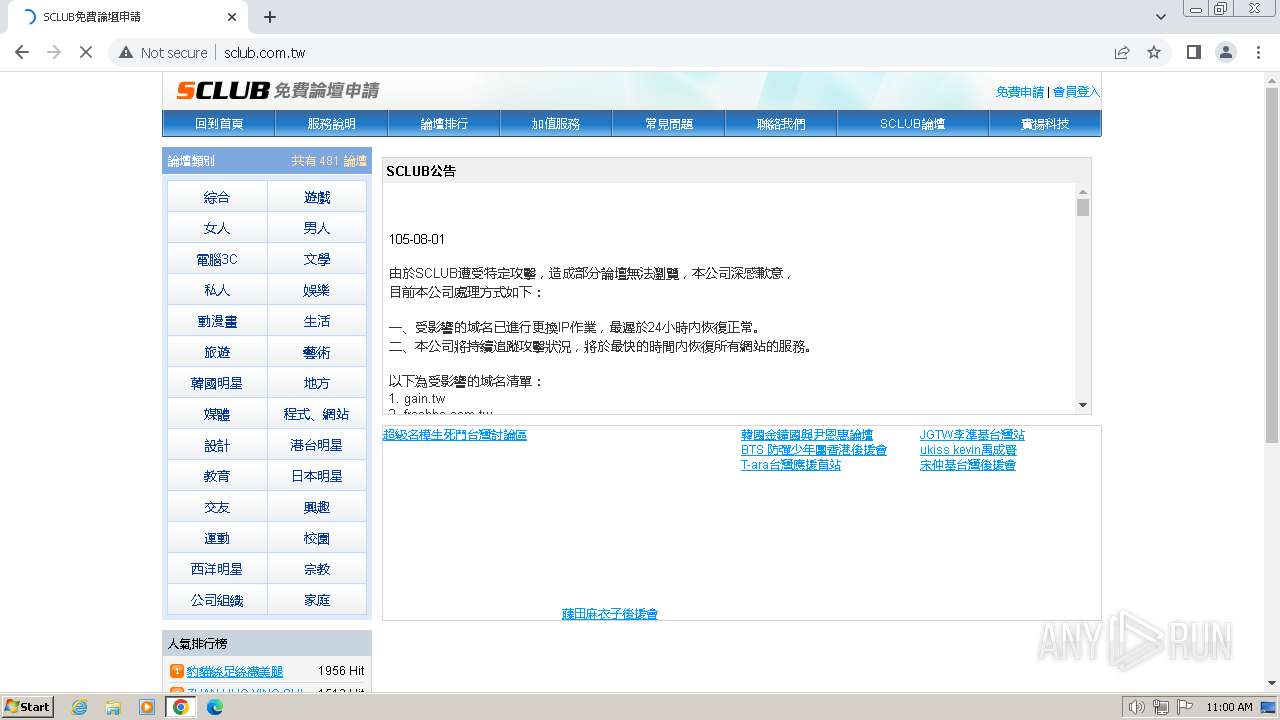Select 文學 forum category
This screenshot has height=720, width=1280.
(x=317, y=259)
